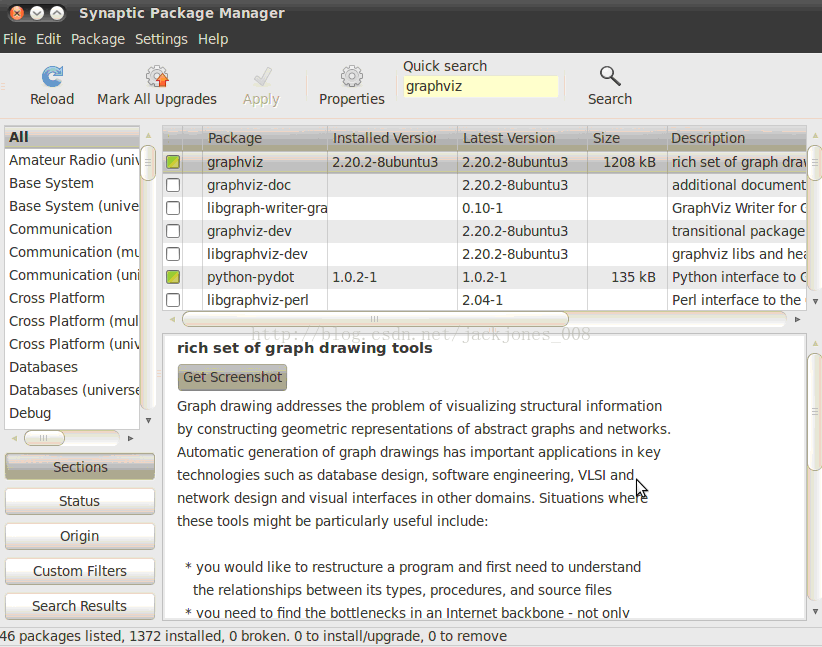Click the Apply checkmark icon
This screenshot has width=822, height=647.
262,77
